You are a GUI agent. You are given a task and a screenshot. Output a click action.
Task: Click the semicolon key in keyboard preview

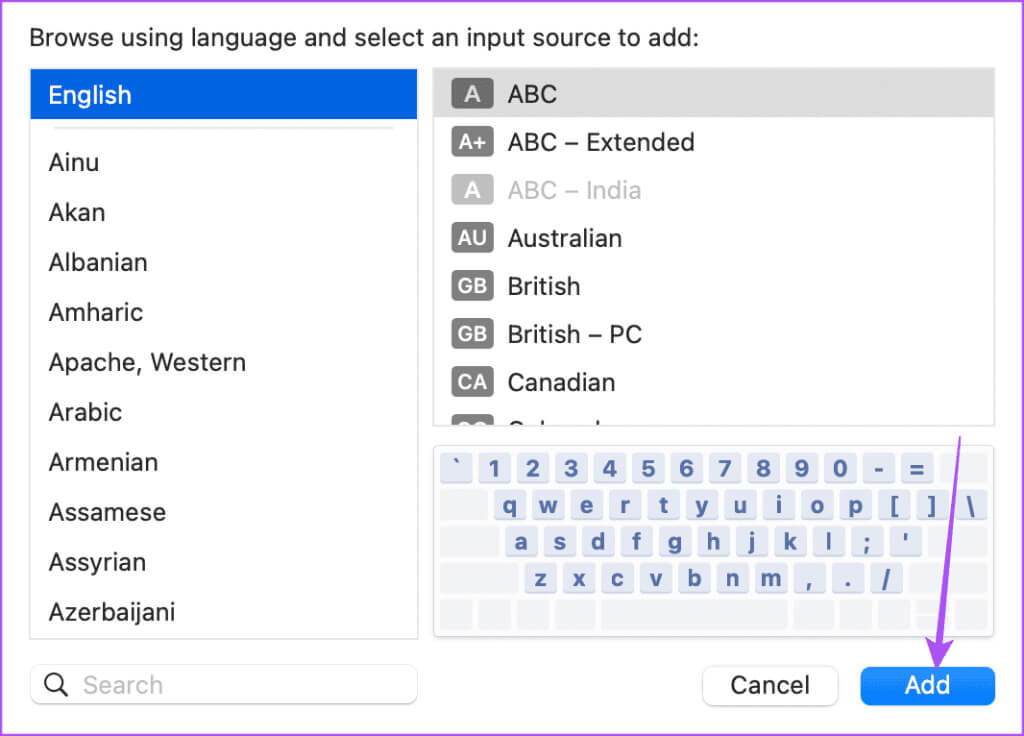pyautogui.click(x=867, y=541)
